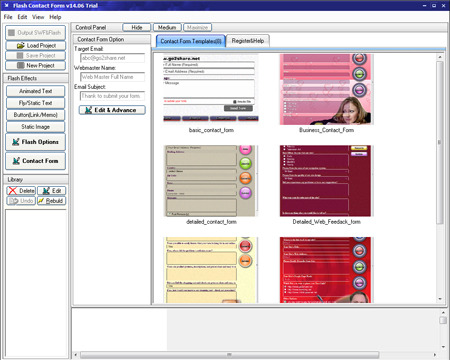Click the detailed_contact_form label
This screenshot has height=360, width=450.
click(x=211, y=222)
